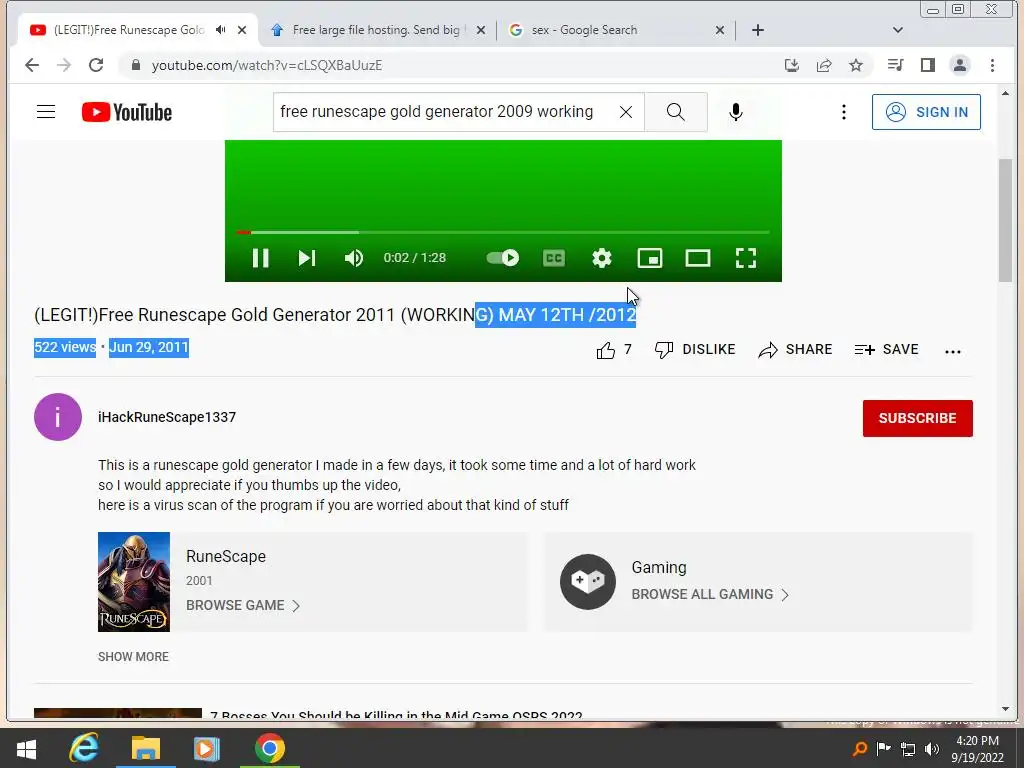The height and width of the screenshot is (768, 1024).
Task: Go back in browser history
Action: [31, 65]
